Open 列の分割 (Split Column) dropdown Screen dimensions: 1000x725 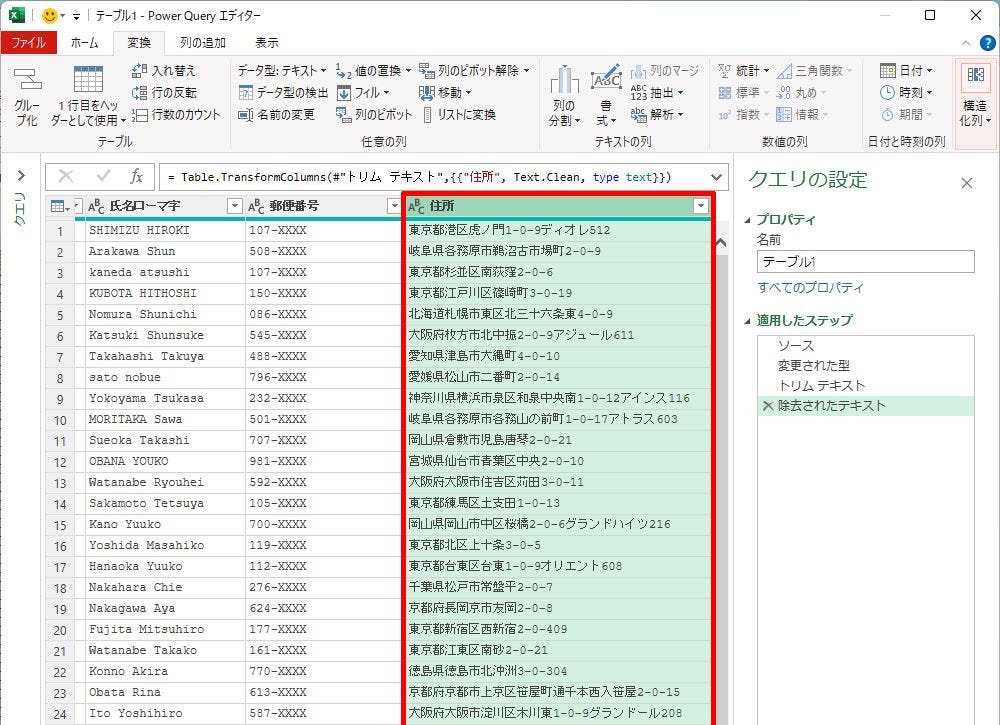tap(564, 113)
